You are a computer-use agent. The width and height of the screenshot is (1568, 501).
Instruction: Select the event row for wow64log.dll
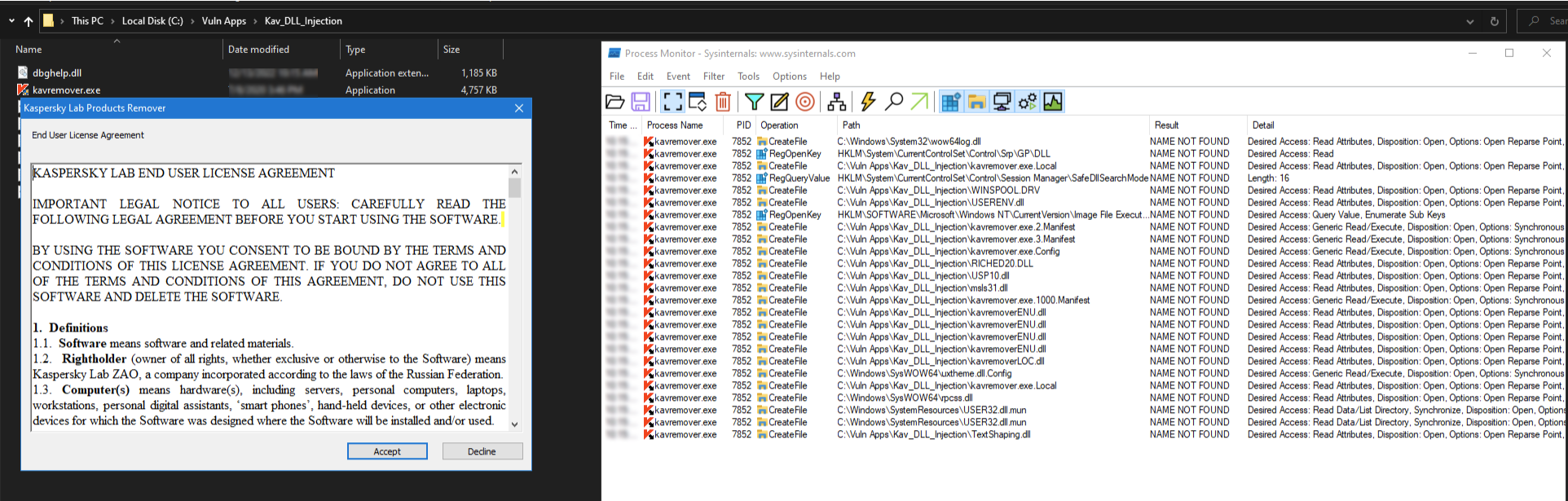[1086, 142]
